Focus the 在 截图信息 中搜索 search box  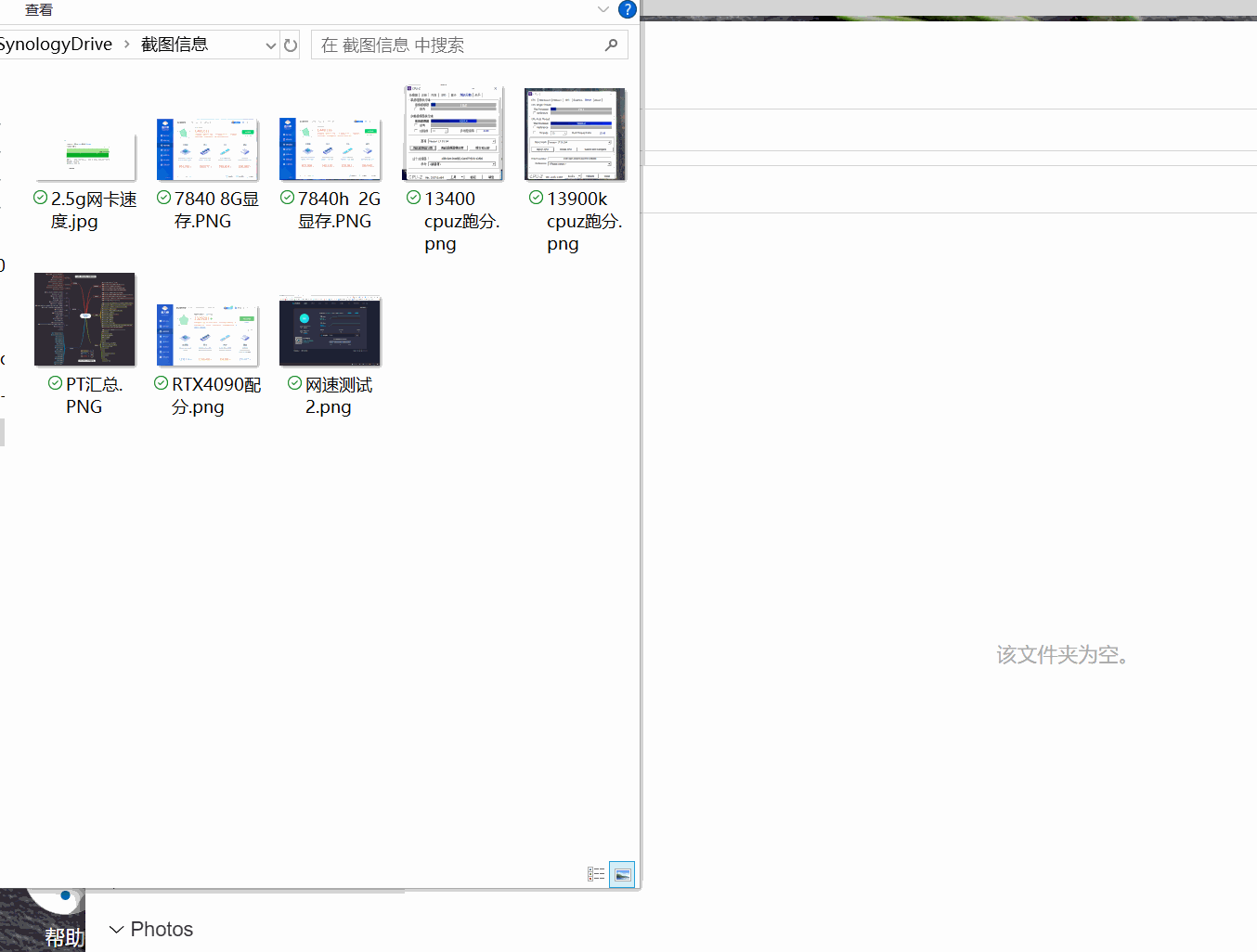point(455,45)
